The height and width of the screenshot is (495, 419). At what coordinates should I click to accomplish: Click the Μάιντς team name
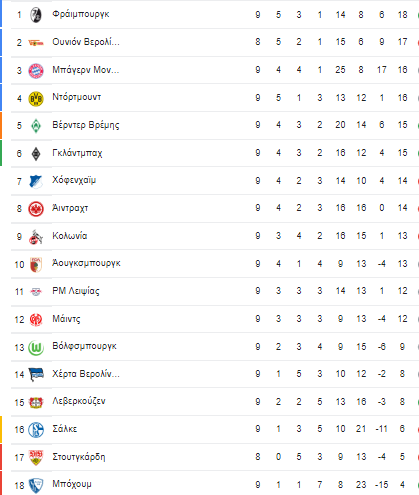click(66, 319)
